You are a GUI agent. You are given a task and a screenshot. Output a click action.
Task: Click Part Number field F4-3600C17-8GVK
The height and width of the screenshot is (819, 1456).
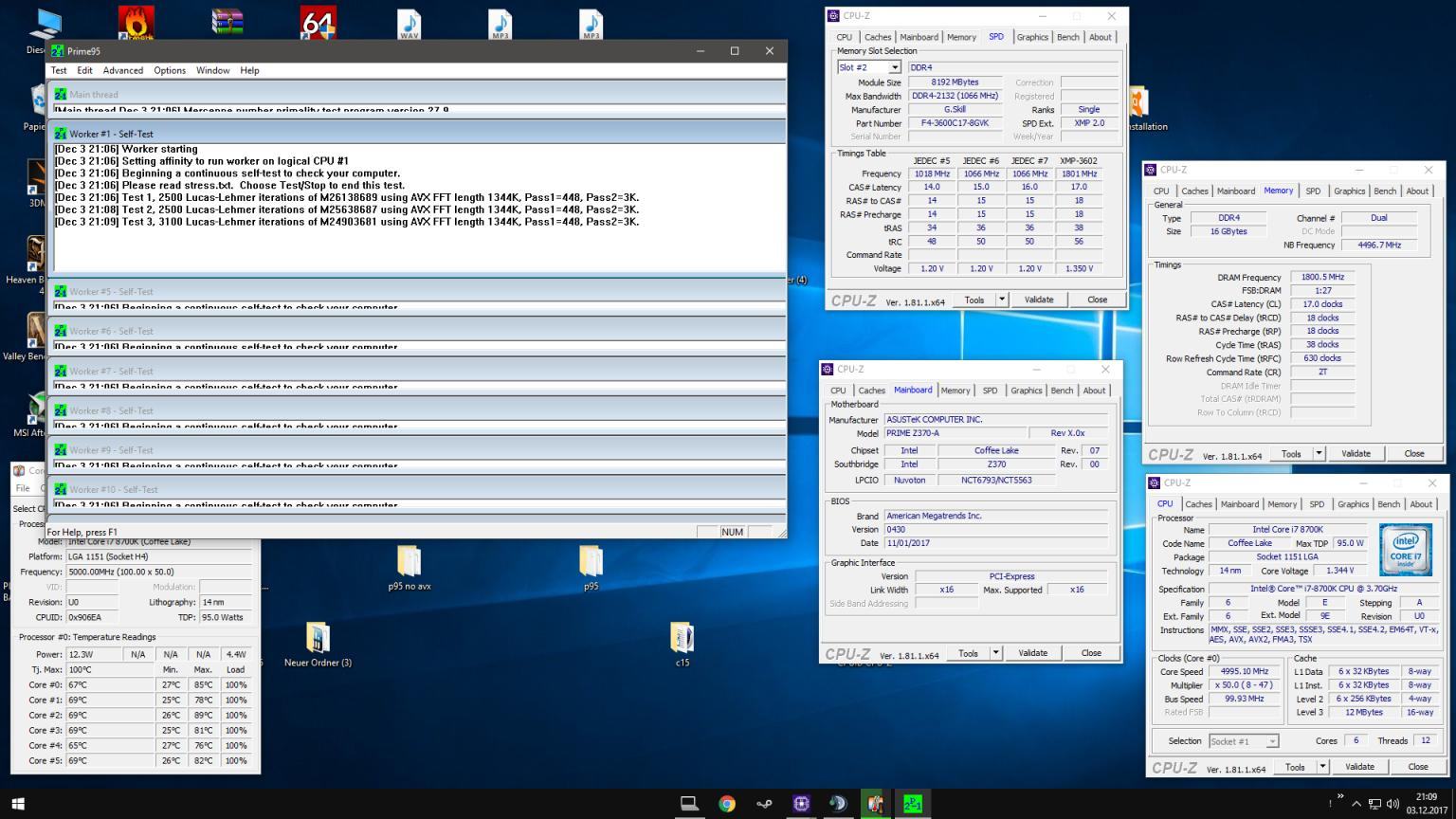955,123
